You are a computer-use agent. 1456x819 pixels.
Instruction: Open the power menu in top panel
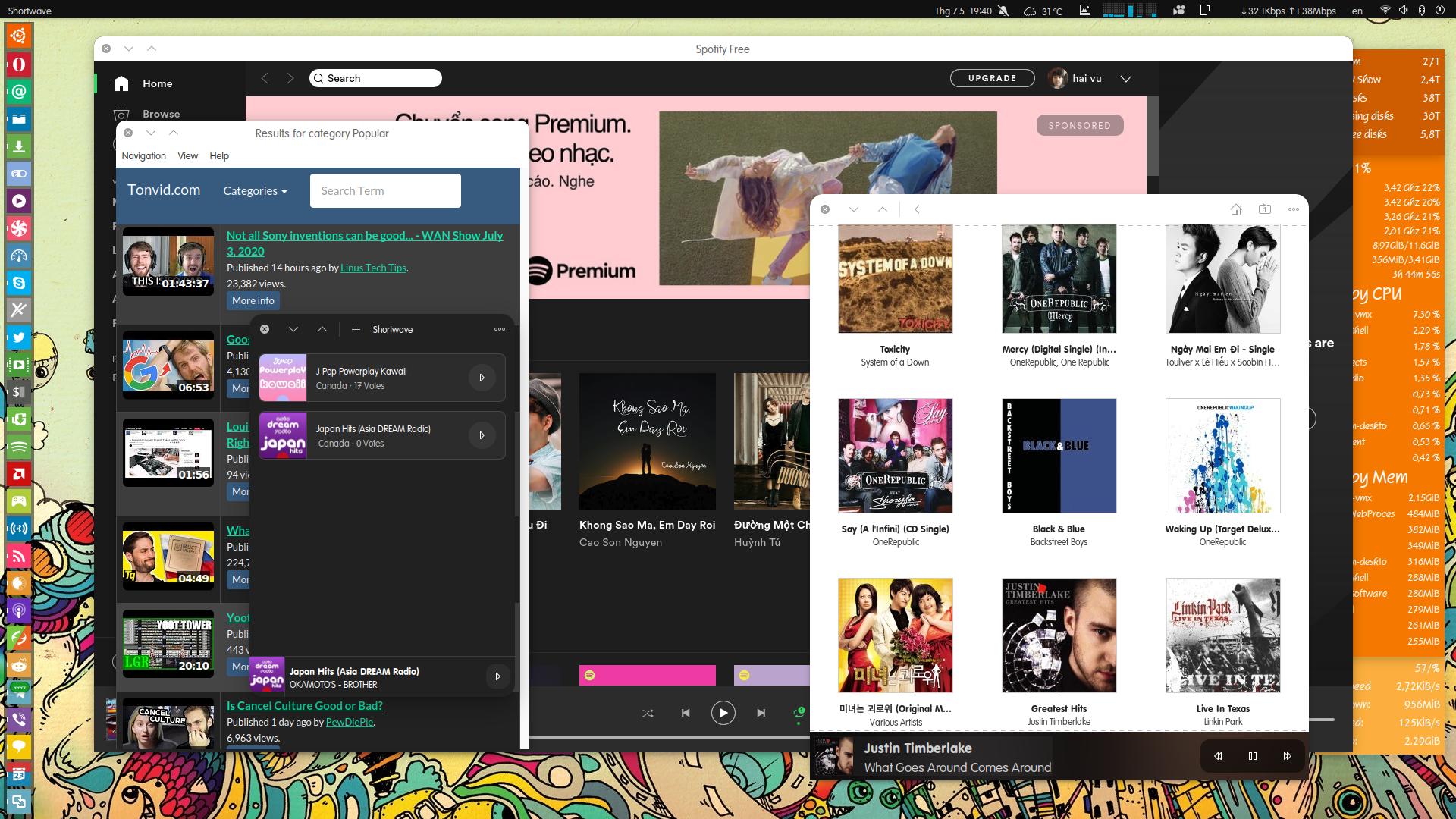coord(1440,11)
